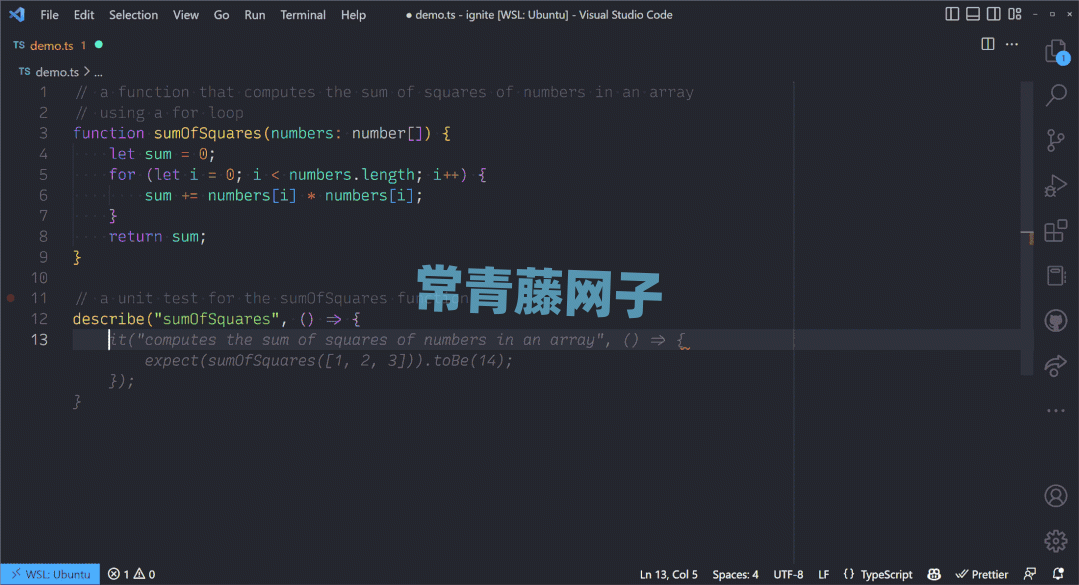Toggle the primary side bar layout button

(951, 15)
